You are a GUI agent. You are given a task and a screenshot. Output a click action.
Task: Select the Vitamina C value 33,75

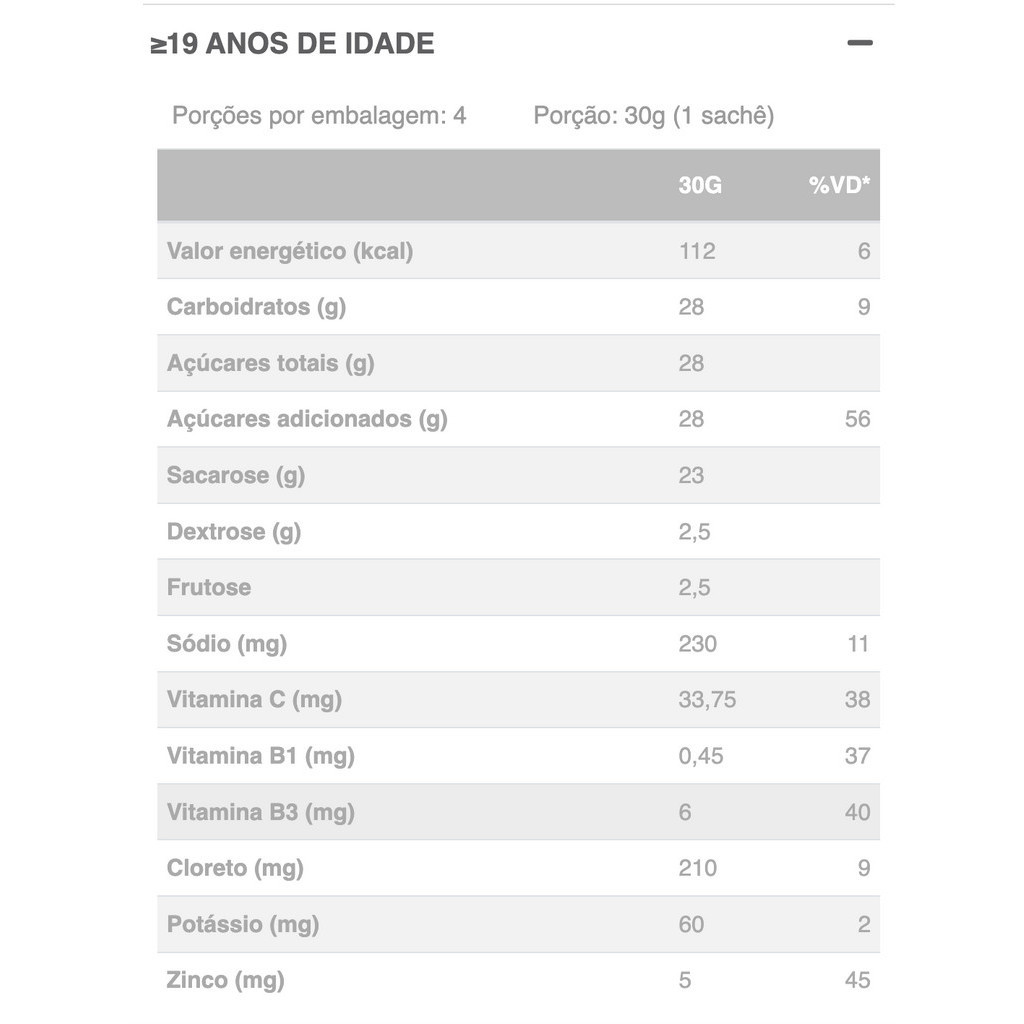click(x=707, y=700)
